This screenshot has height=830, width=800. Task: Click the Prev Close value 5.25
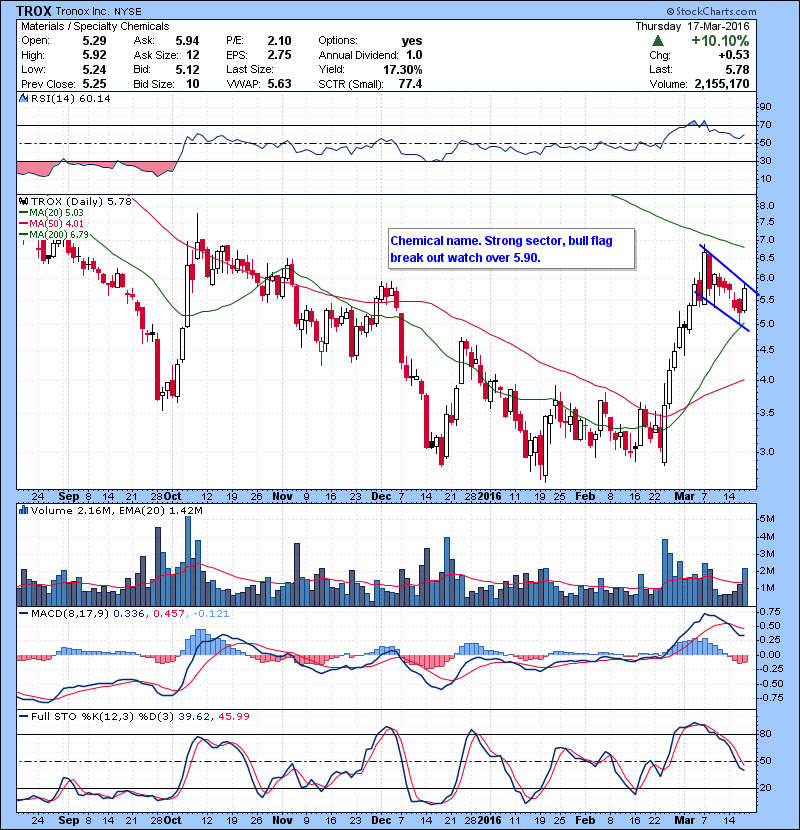coord(94,84)
